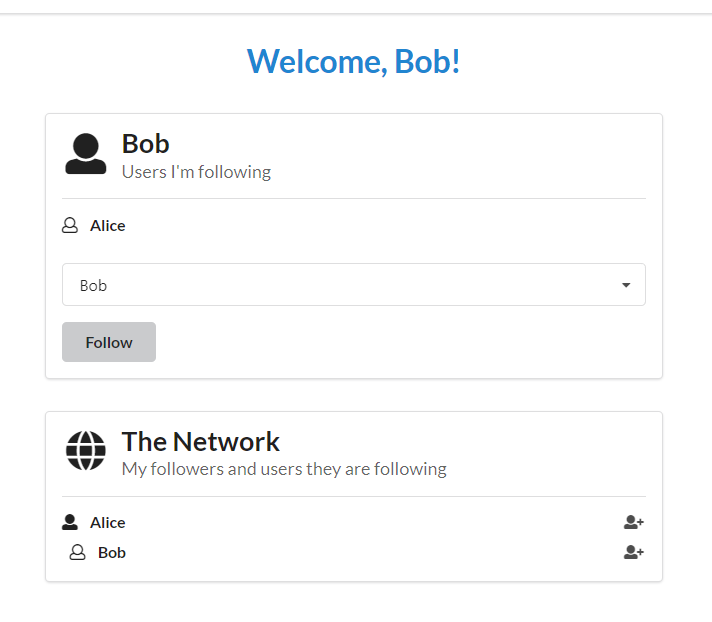Click the Welcome, Bob! page heading

[x=354, y=61]
